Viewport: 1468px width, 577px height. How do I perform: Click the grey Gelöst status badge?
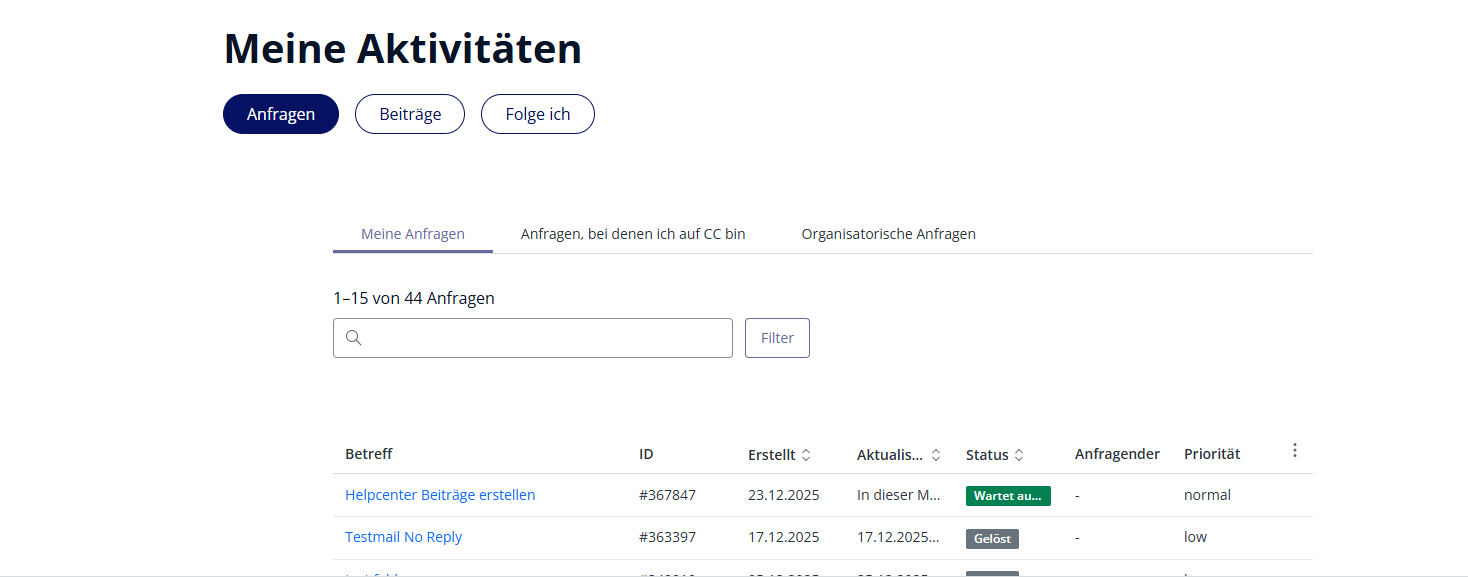point(992,538)
